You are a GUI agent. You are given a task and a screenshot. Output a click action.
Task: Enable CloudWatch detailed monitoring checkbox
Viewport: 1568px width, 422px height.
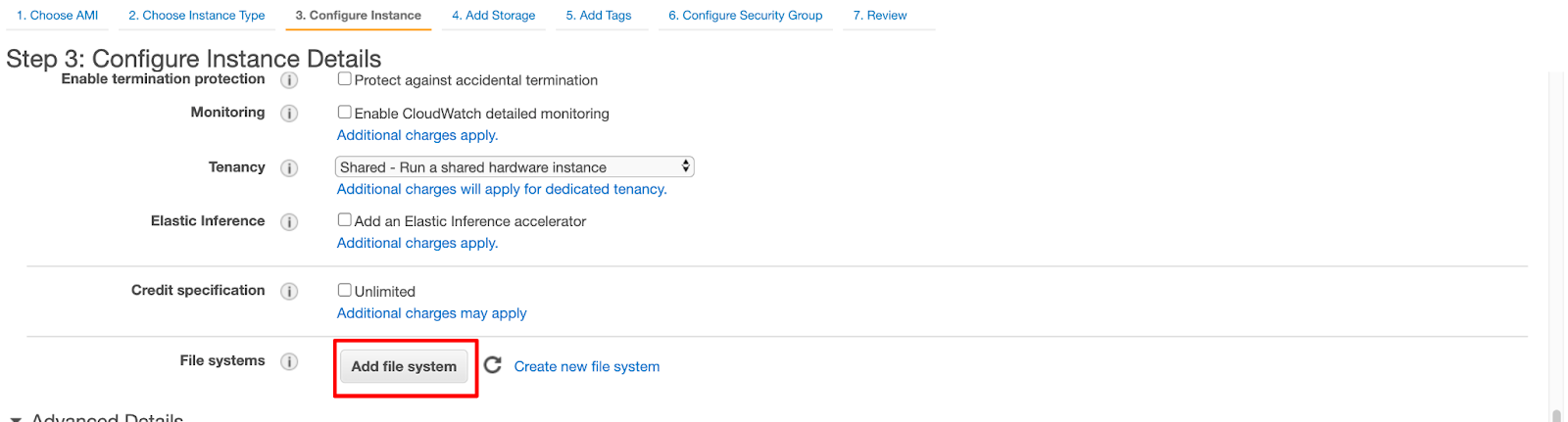point(345,113)
